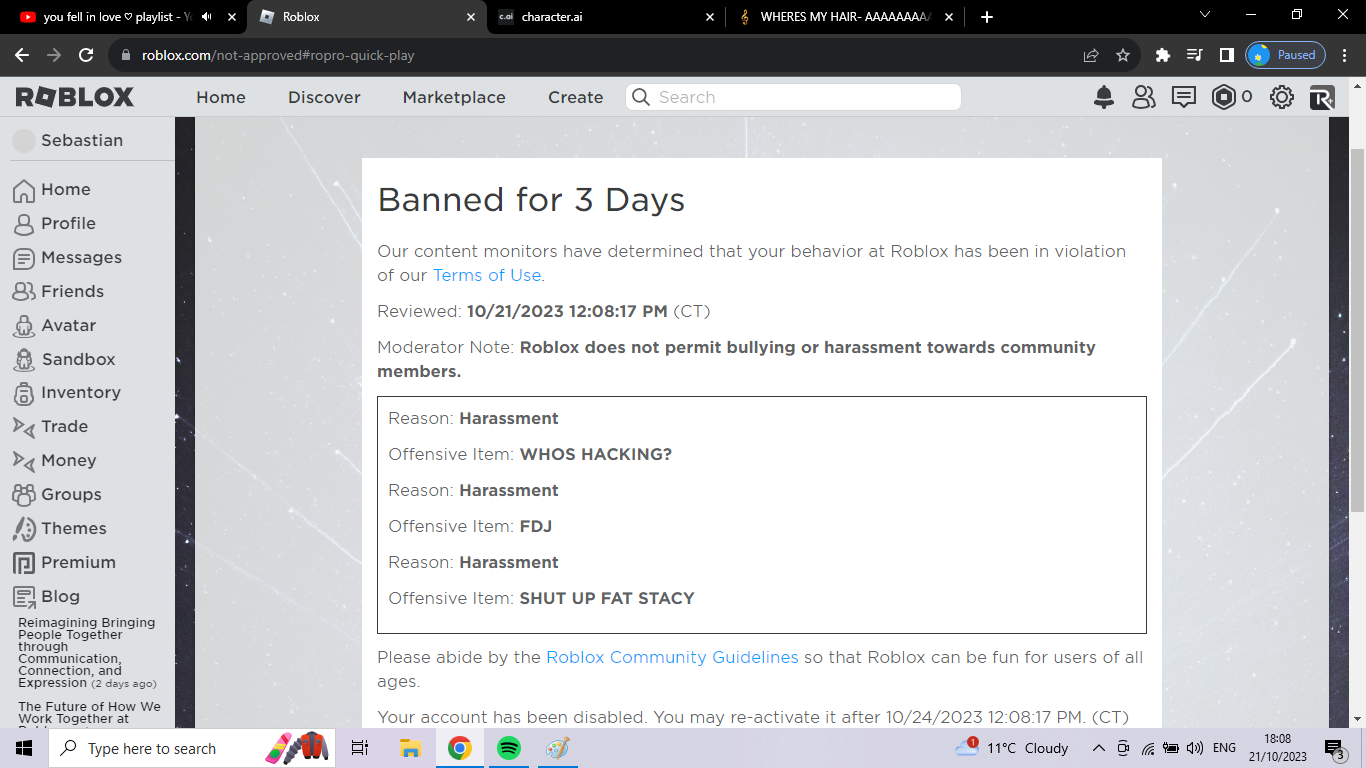Open the RoPro extension icon in header
The image size is (1366, 768).
pos(1322,97)
